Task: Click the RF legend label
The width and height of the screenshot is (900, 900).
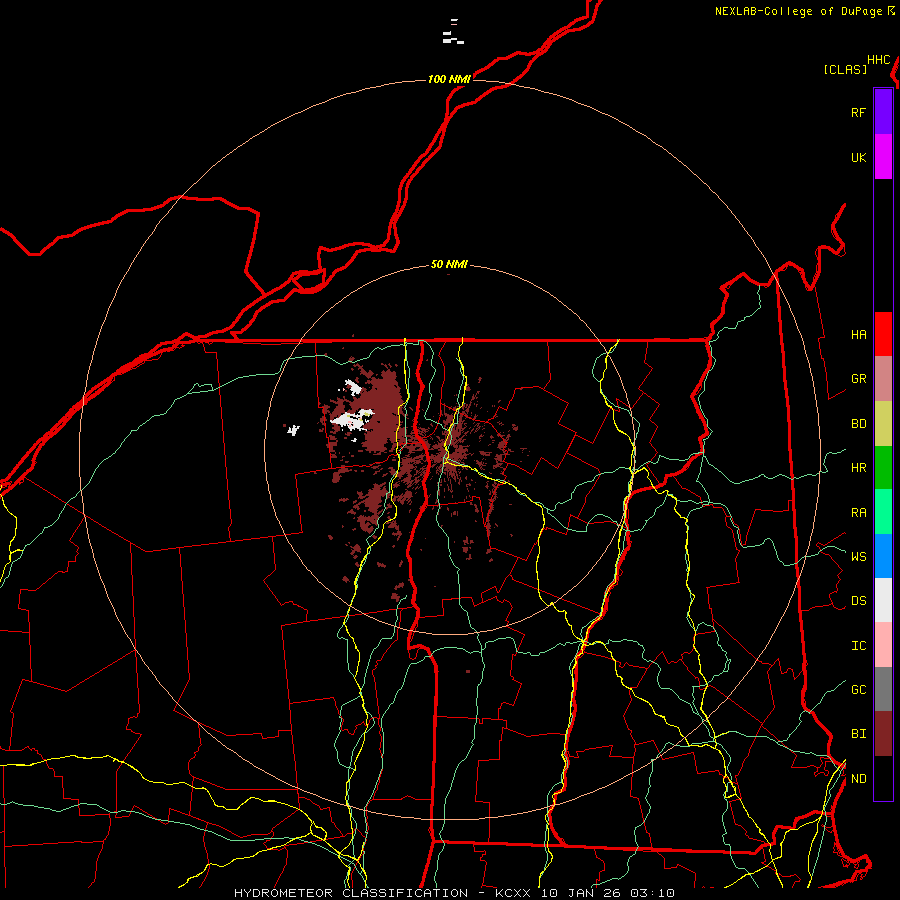Action: pyautogui.click(x=858, y=112)
